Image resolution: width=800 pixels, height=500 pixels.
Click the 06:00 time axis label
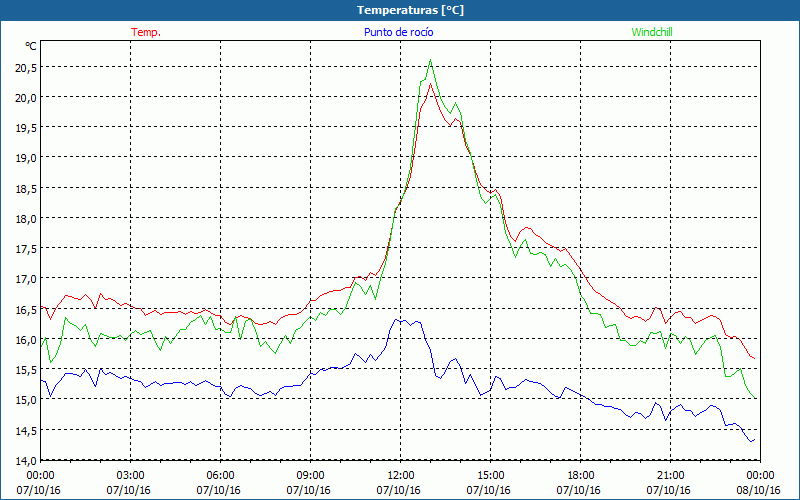pos(220,475)
